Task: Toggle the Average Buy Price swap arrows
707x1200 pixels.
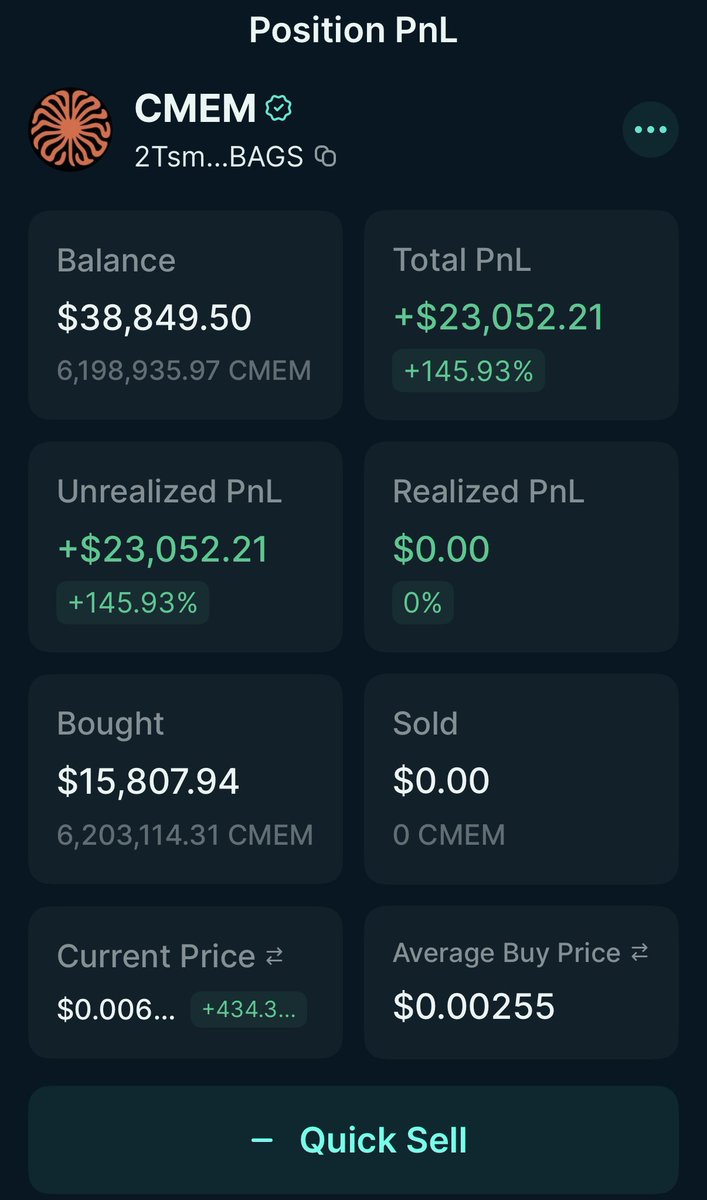Action: click(x=640, y=953)
